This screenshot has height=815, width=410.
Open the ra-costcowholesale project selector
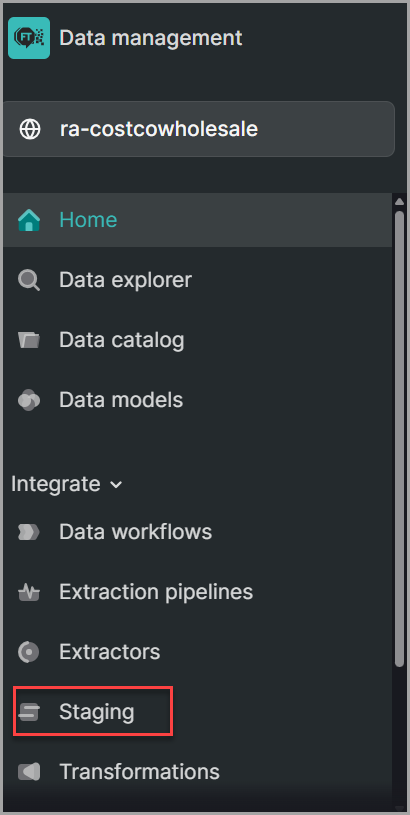[x=199, y=129]
